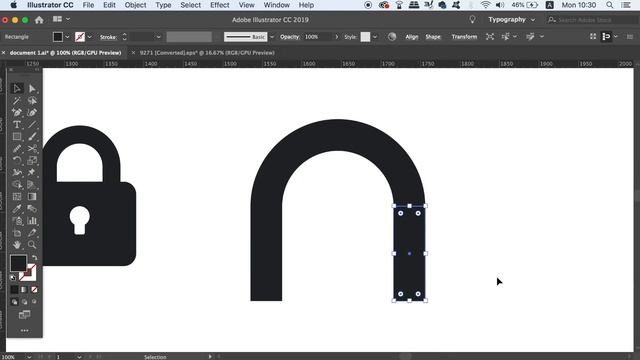Open the Basic brush definition dropdown

coord(272,37)
